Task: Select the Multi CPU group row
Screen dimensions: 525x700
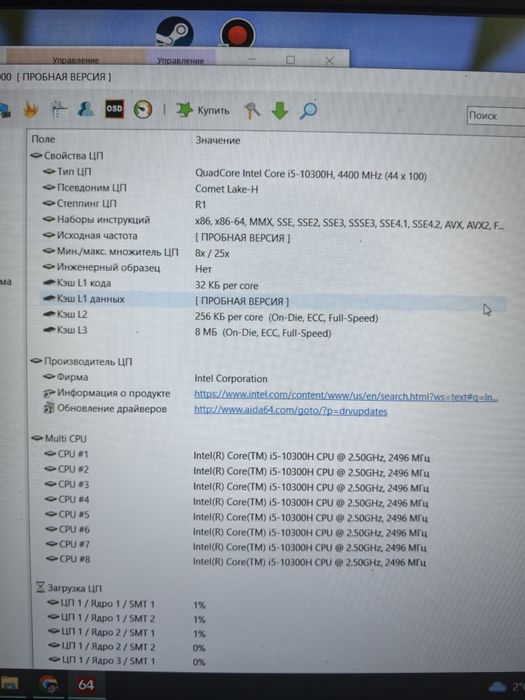Action: click(58, 438)
